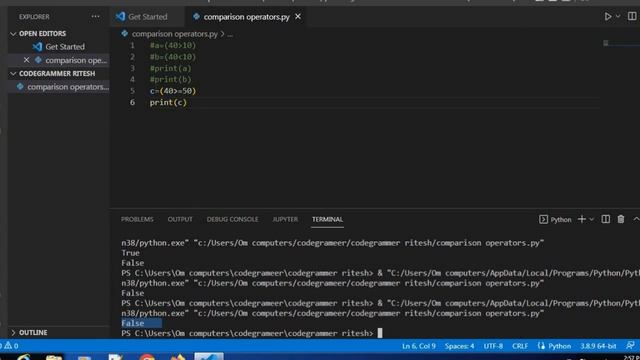Open Internet Explorer from the taskbar

point(24,357)
